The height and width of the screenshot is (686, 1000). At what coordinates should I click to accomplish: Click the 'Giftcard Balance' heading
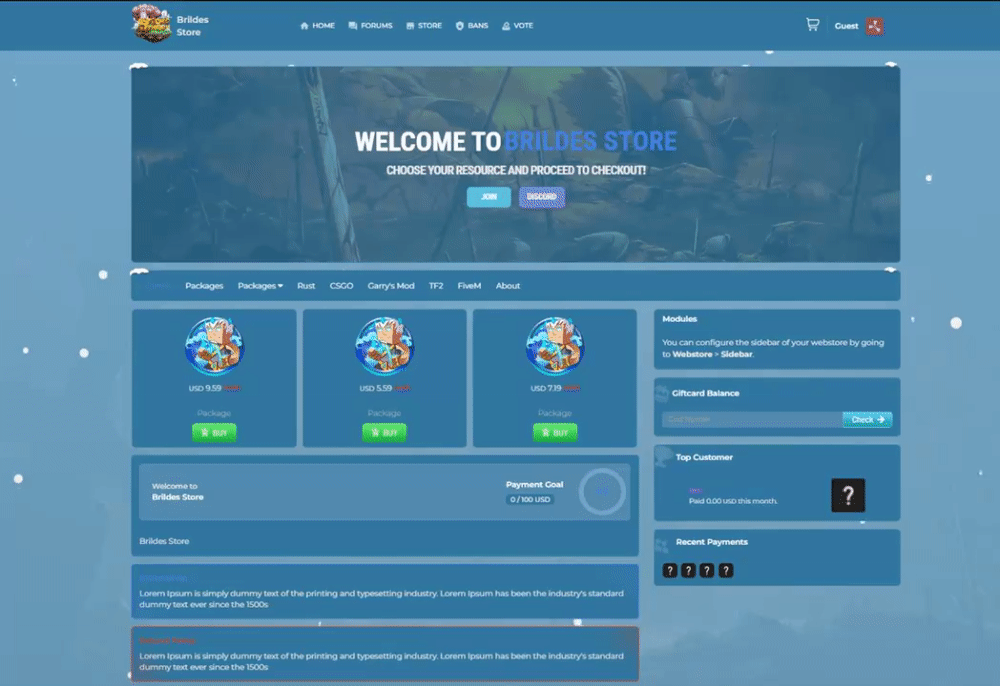coord(705,393)
